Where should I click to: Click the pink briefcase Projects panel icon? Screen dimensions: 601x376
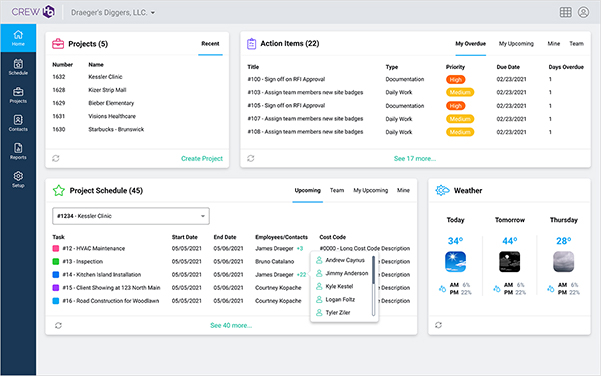58,44
